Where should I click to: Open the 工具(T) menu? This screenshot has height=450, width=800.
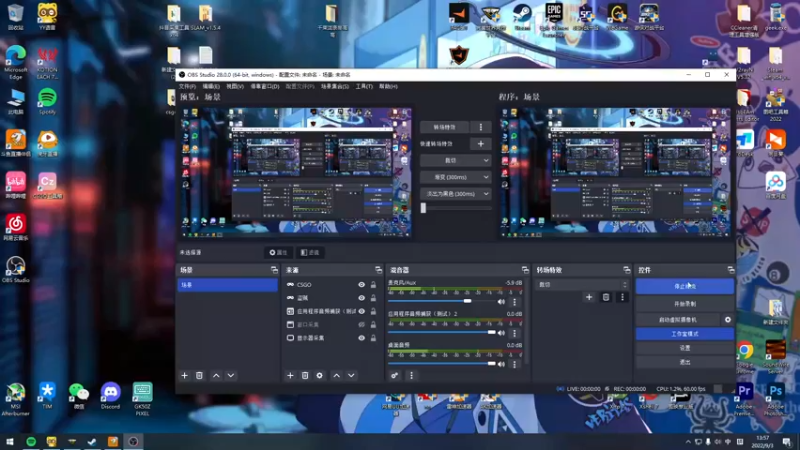[x=364, y=87]
